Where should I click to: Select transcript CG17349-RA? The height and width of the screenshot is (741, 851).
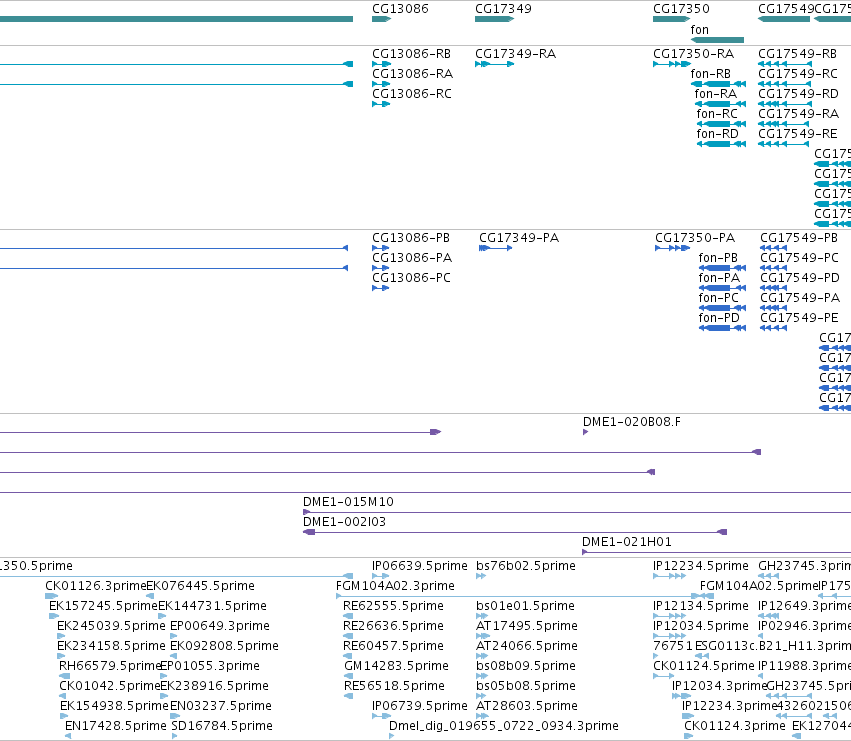[516, 54]
